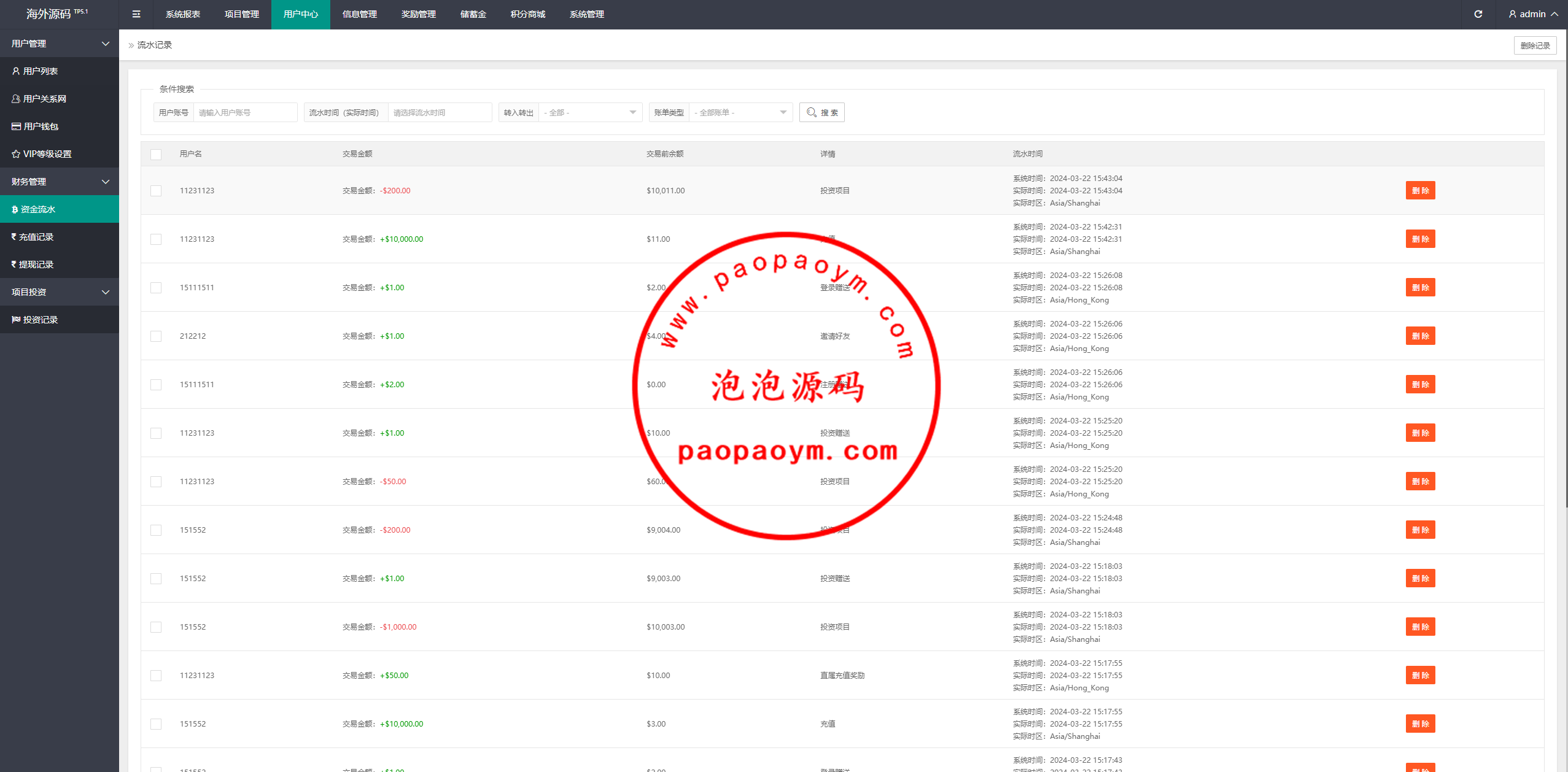Open the 信息管理 top menu
The height and width of the screenshot is (772, 1568).
(x=360, y=14)
